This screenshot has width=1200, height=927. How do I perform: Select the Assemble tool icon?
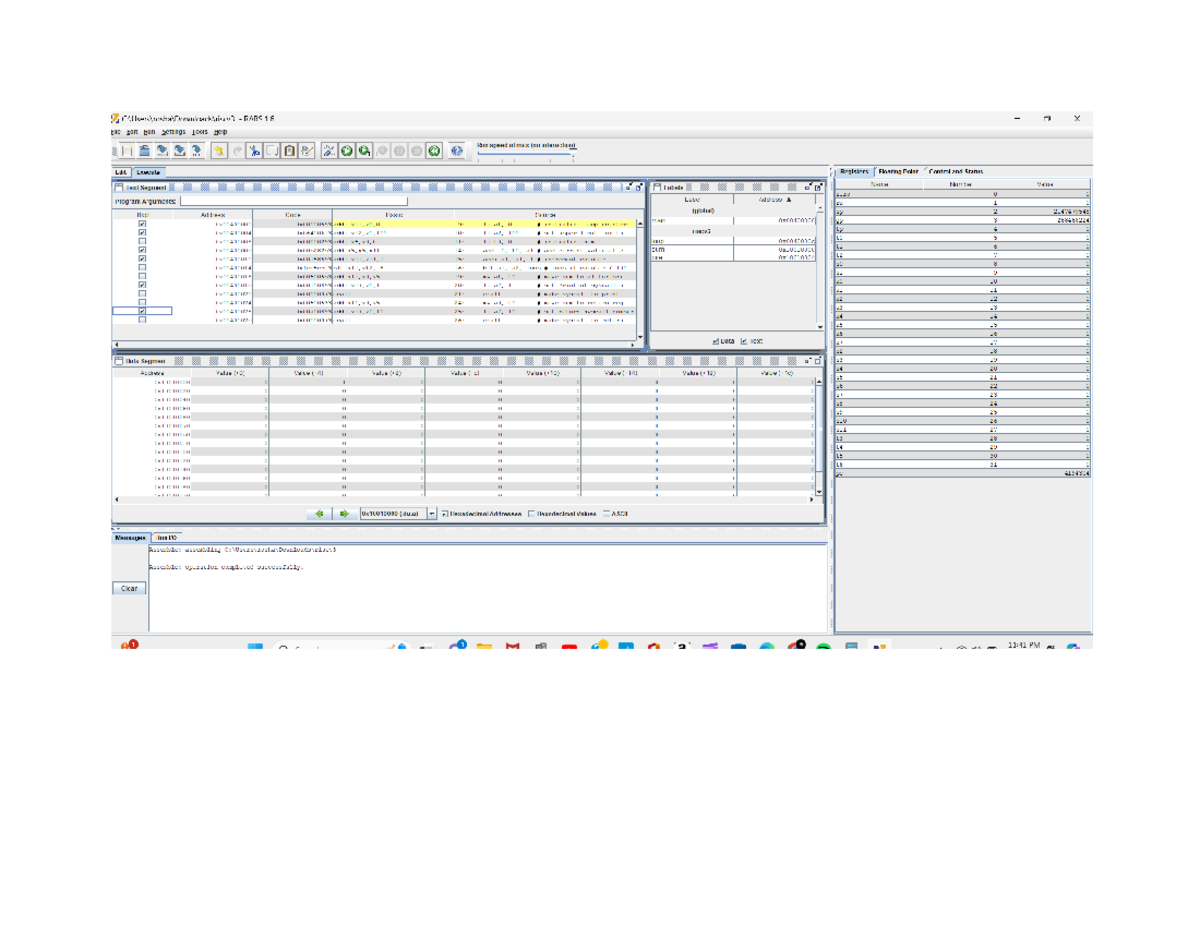click(330, 150)
